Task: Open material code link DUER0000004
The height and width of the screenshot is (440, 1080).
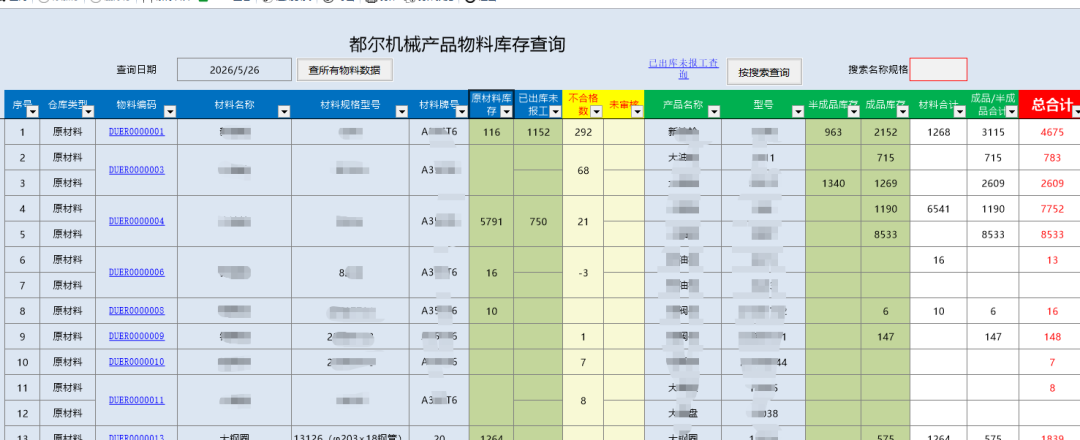Action: (136, 221)
